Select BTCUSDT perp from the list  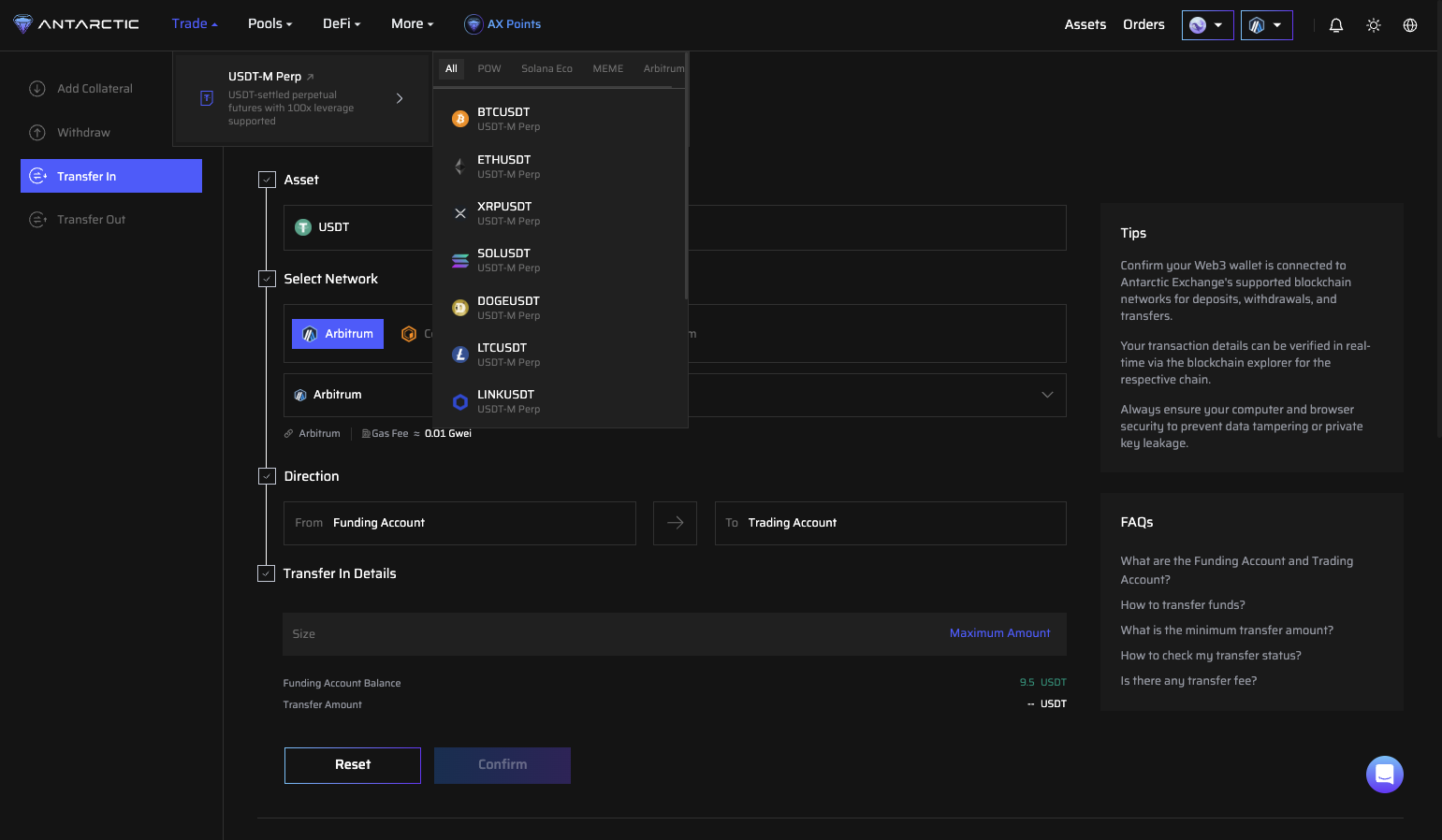point(560,119)
